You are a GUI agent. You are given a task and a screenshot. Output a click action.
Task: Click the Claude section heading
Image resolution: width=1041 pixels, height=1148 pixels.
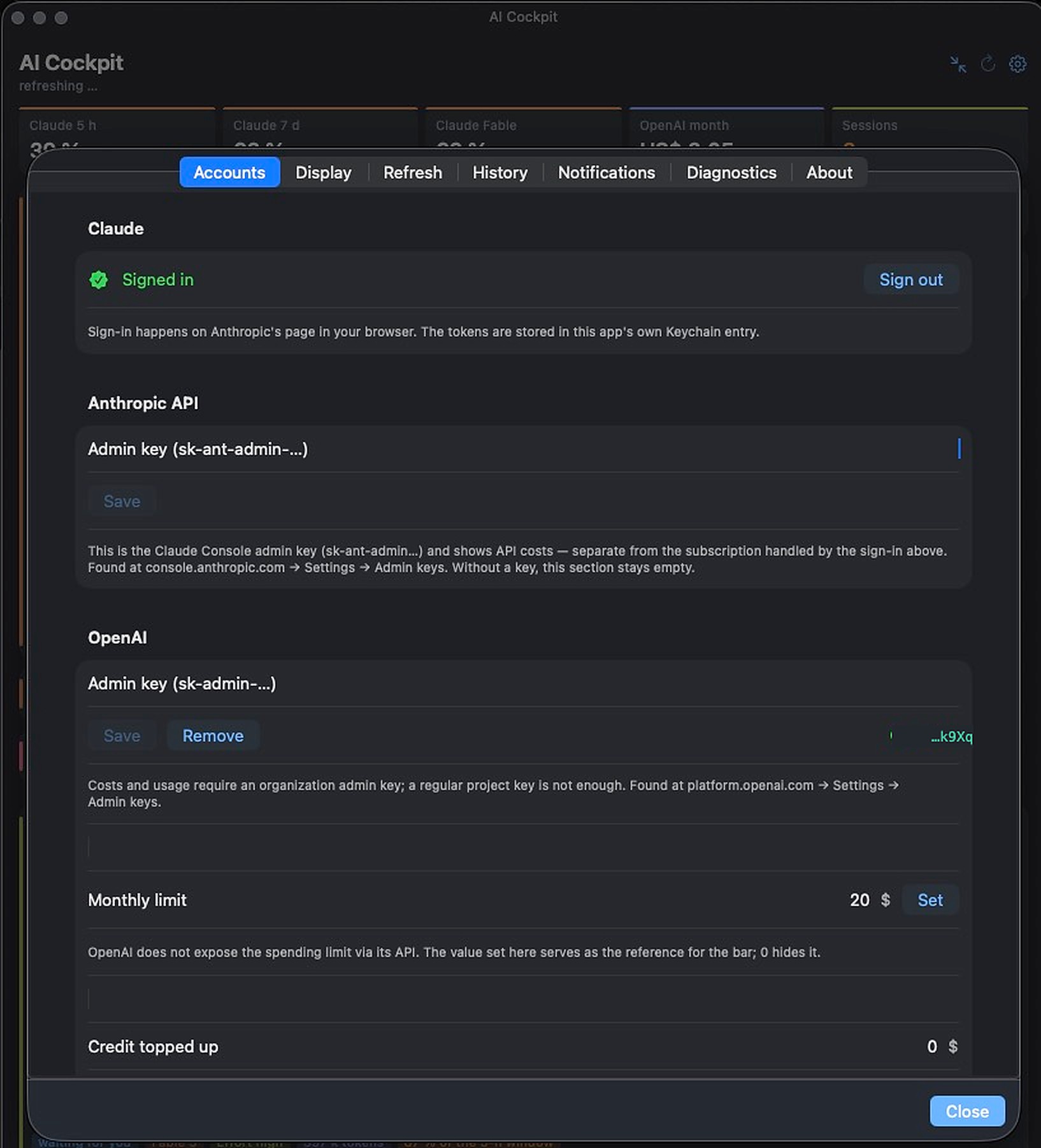(x=116, y=229)
